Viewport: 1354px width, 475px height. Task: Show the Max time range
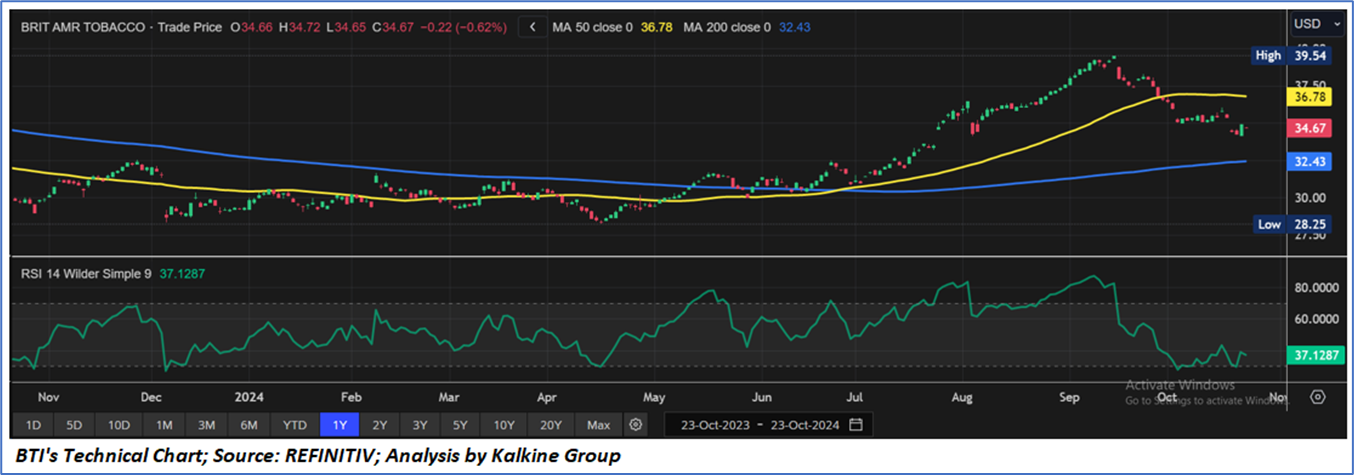[598, 425]
